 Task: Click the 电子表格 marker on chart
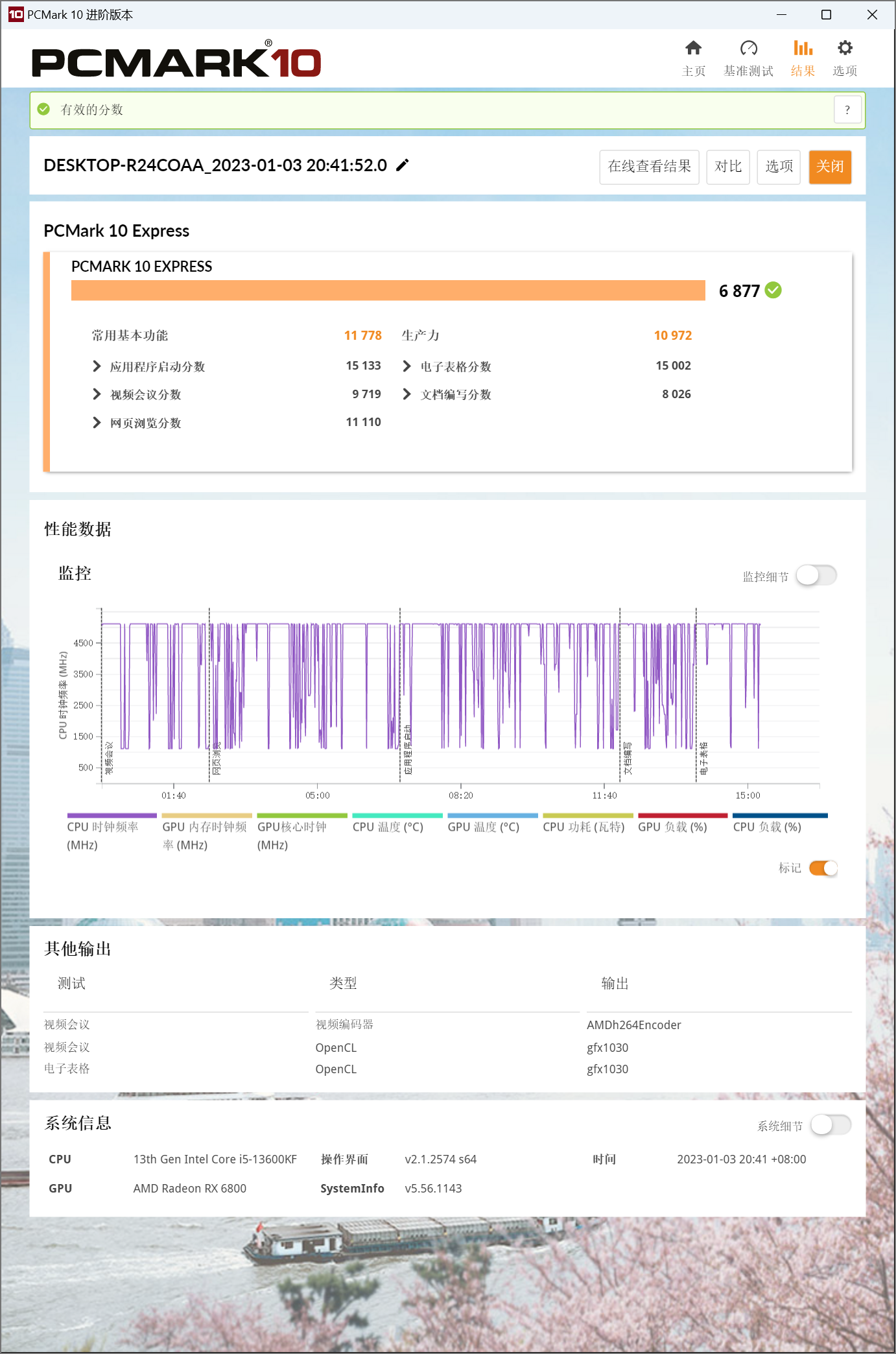(704, 758)
